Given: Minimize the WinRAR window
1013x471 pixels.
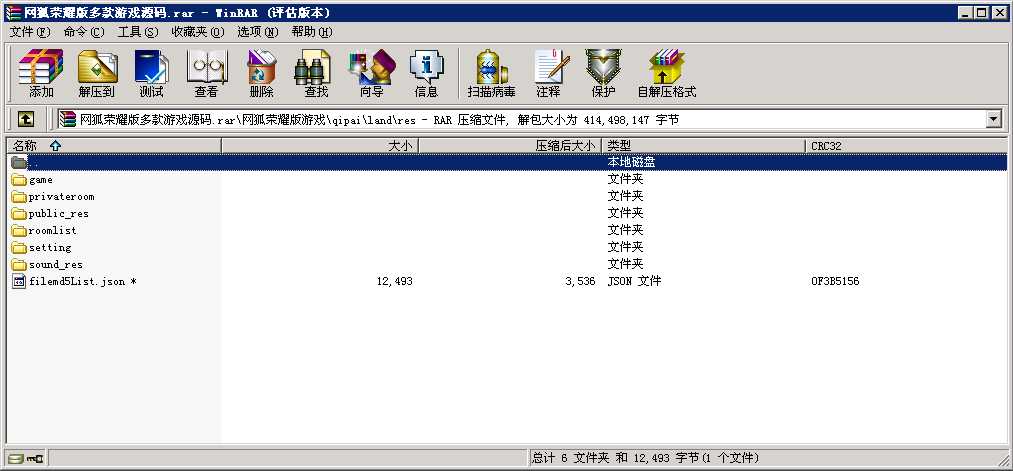Looking at the screenshot, I should [966, 13].
